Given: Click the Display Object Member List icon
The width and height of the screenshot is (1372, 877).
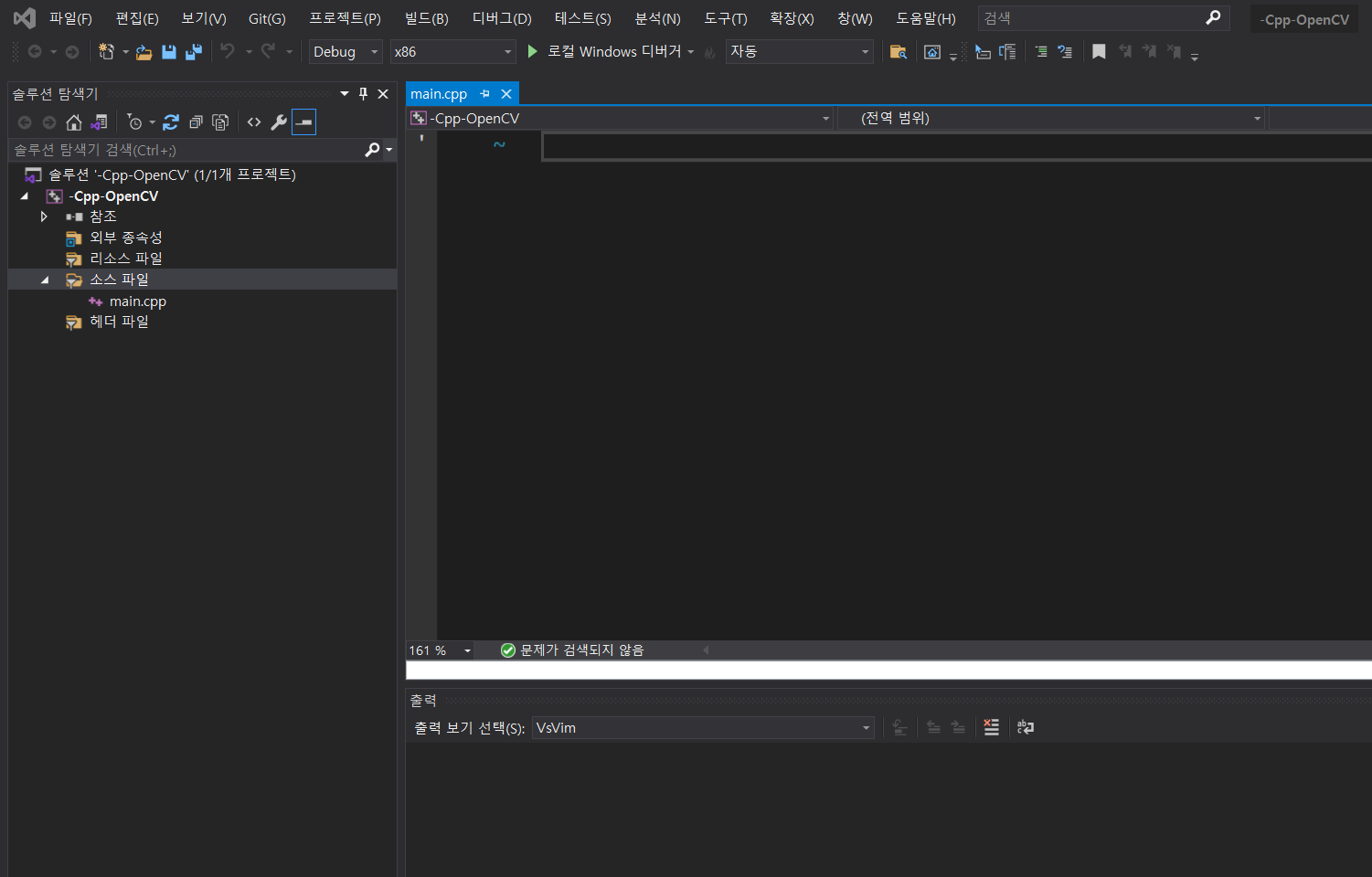Looking at the screenshot, I should click(983, 52).
